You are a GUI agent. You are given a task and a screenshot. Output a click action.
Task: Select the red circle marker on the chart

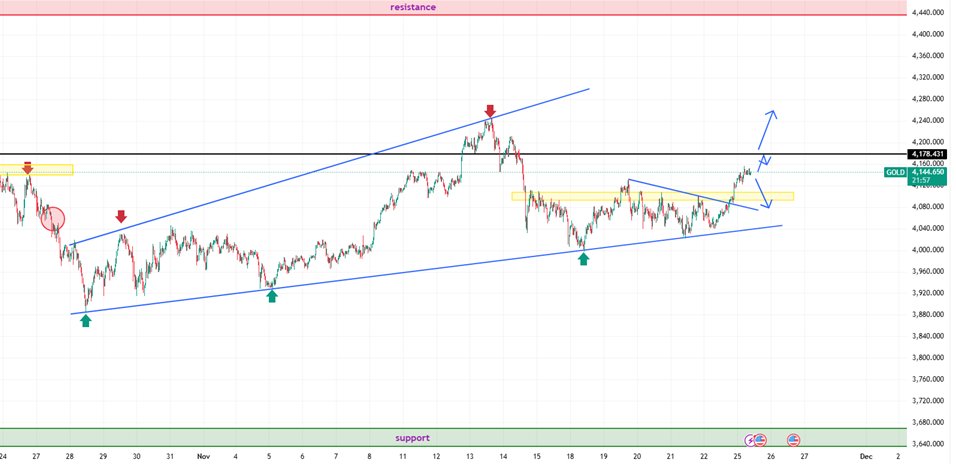pos(53,219)
